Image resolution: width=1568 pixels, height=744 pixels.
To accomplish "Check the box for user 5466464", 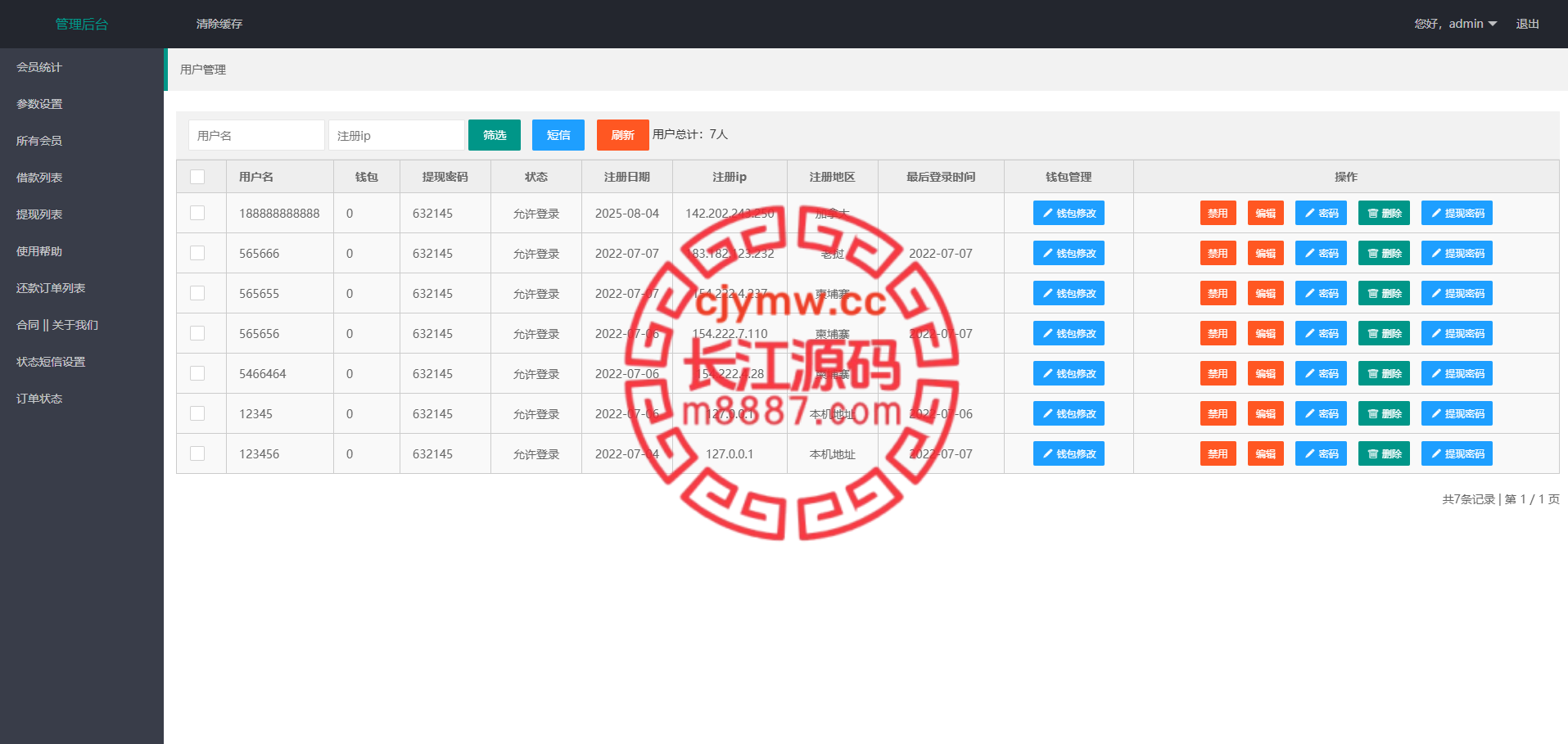I will coord(197,373).
